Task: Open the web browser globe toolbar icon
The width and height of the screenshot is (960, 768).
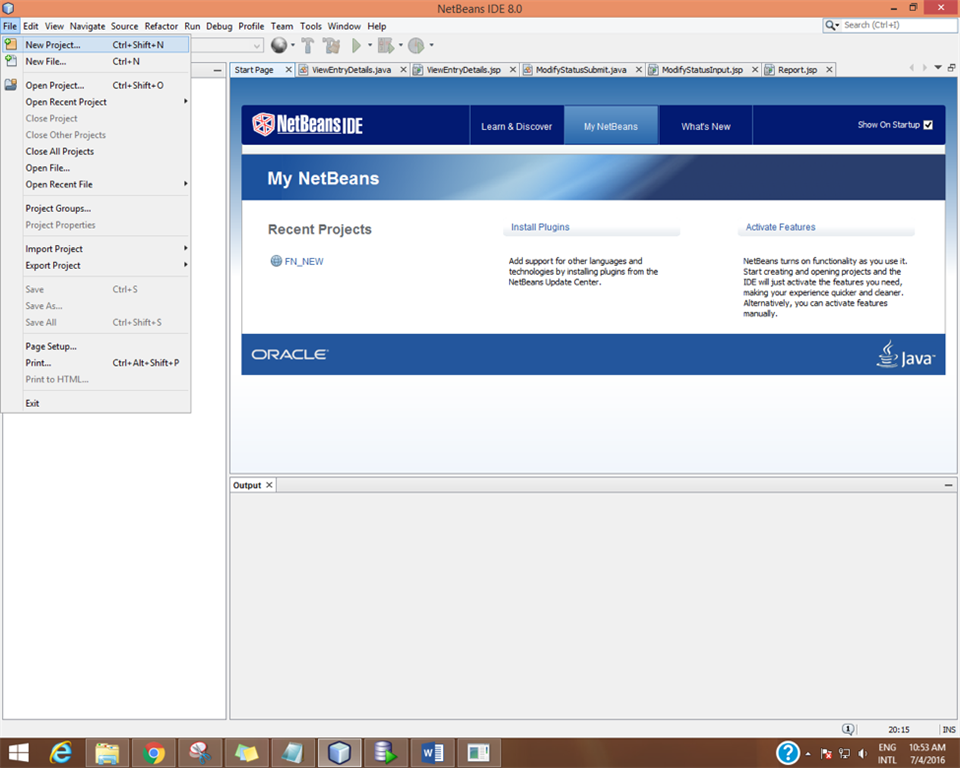Action: (279, 45)
